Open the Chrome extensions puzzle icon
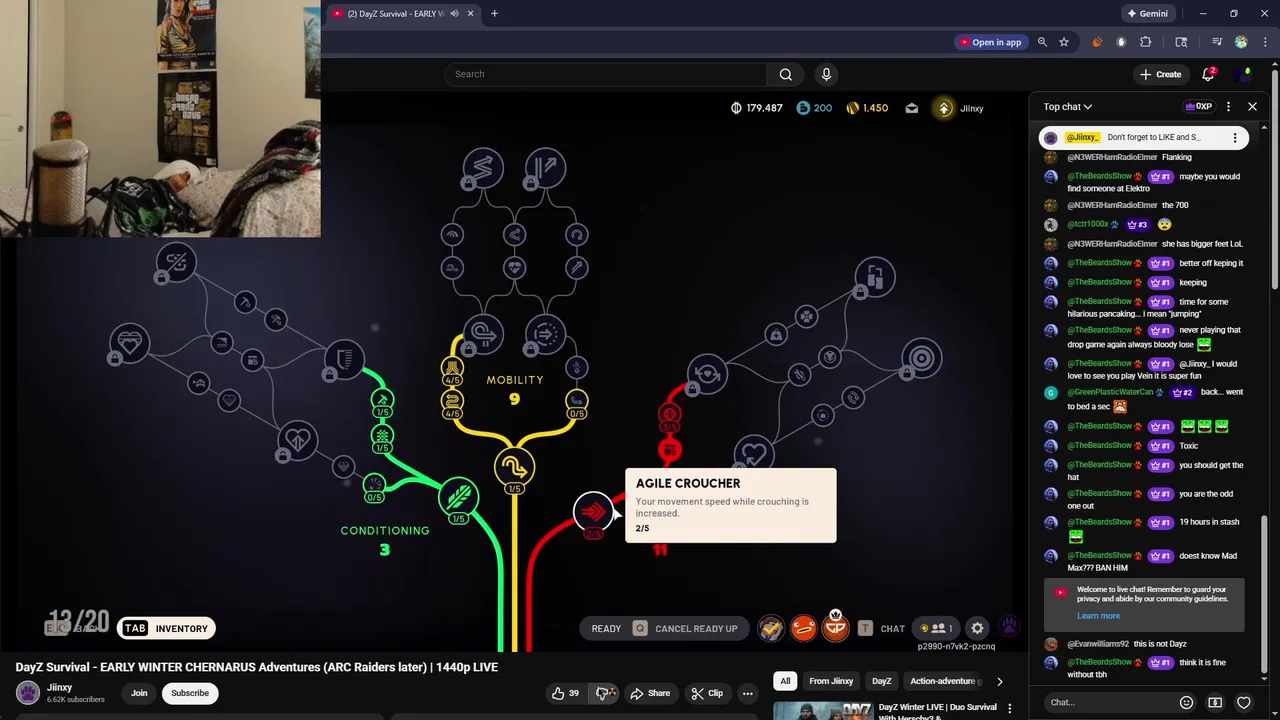 point(1146,42)
